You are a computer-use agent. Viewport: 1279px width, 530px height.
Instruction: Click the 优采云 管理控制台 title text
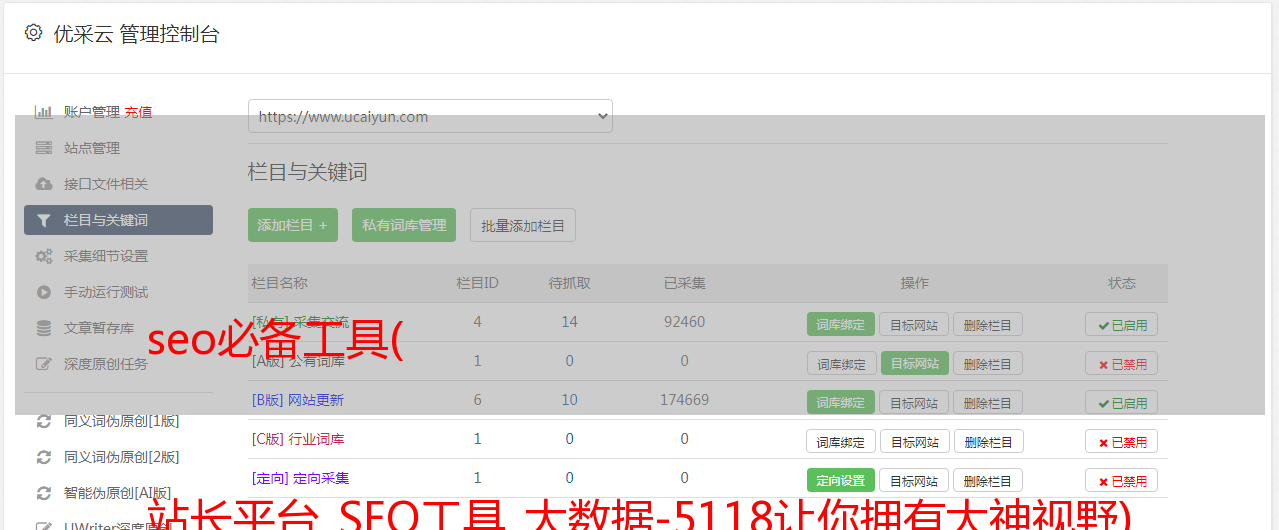136,34
